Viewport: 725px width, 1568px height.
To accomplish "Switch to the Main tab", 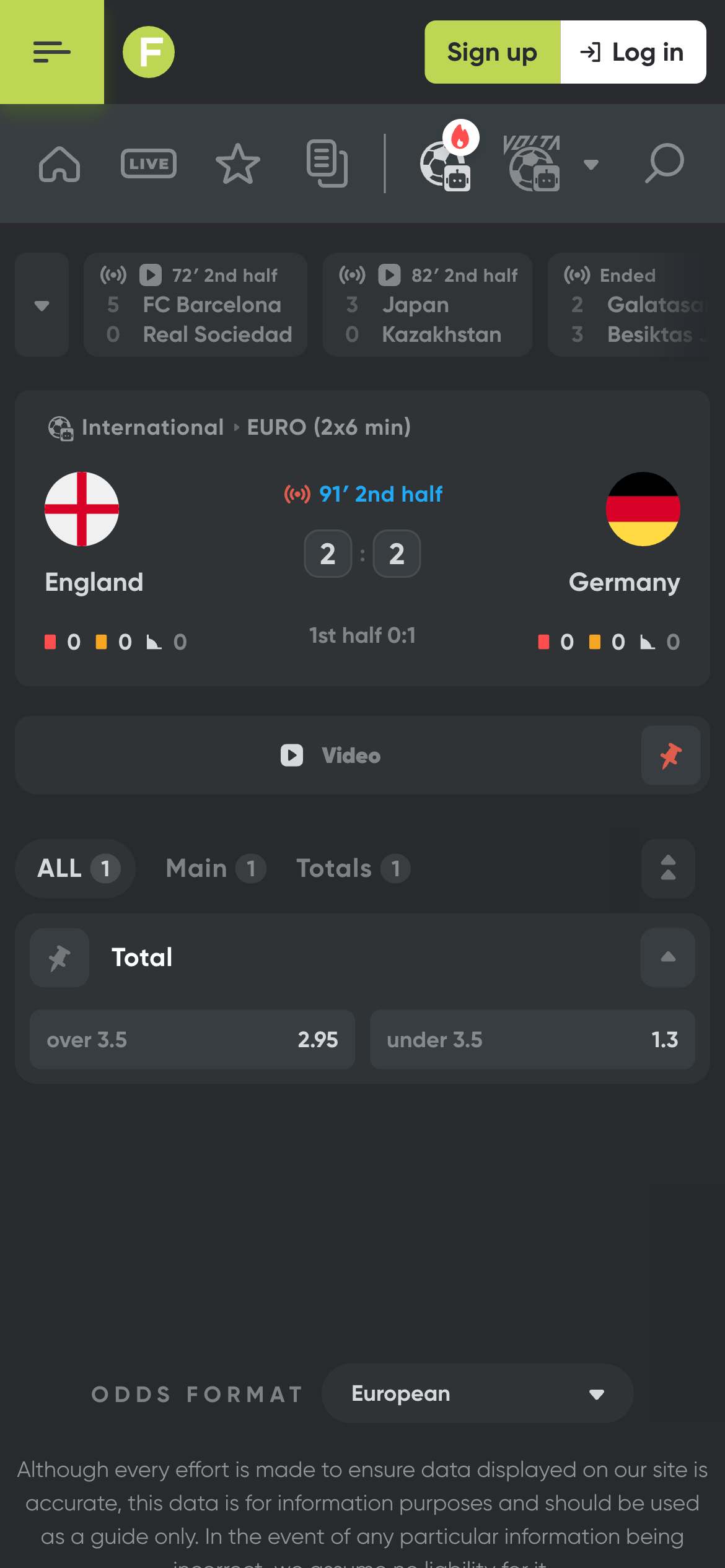I will 215,868.
